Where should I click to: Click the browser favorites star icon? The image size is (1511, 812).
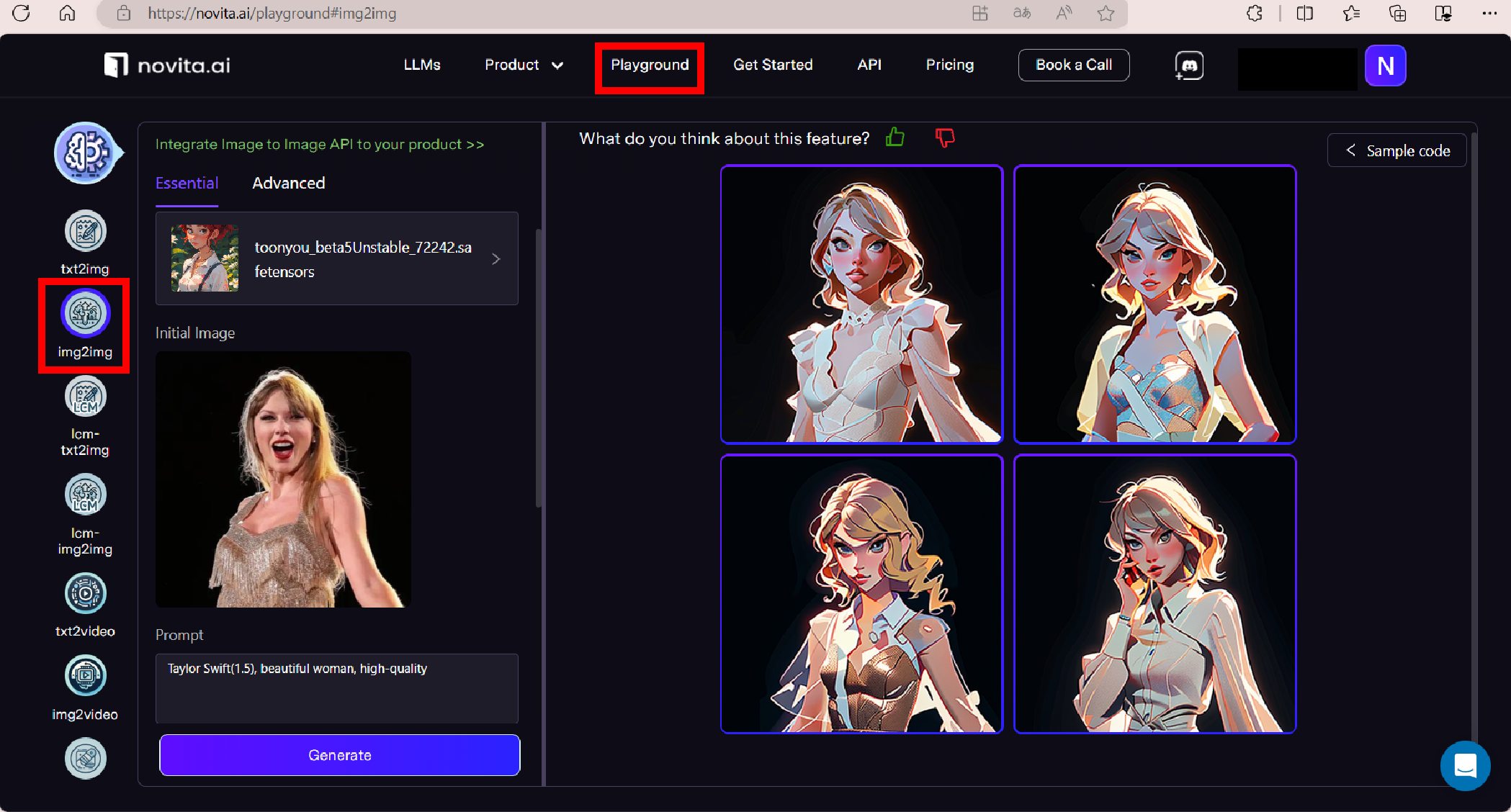tap(1106, 13)
